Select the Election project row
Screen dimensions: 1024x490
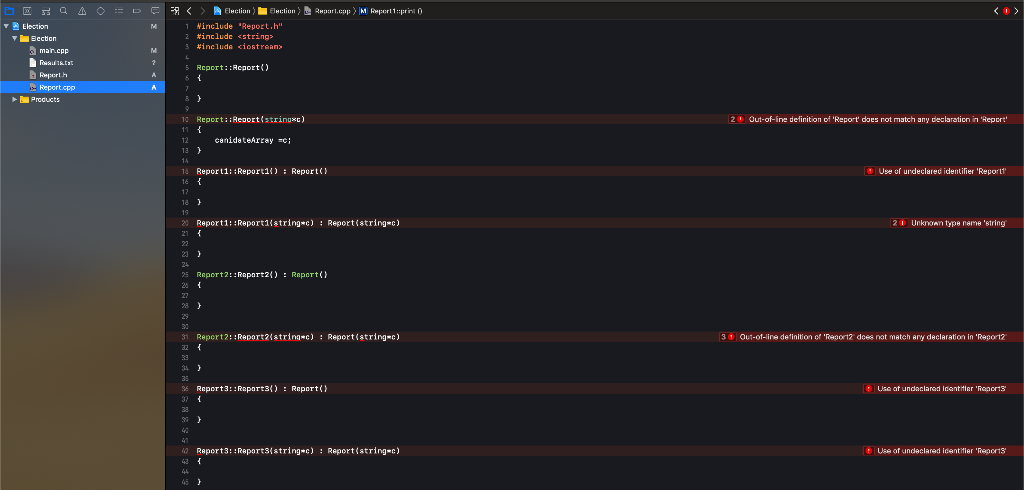[82, 26]
